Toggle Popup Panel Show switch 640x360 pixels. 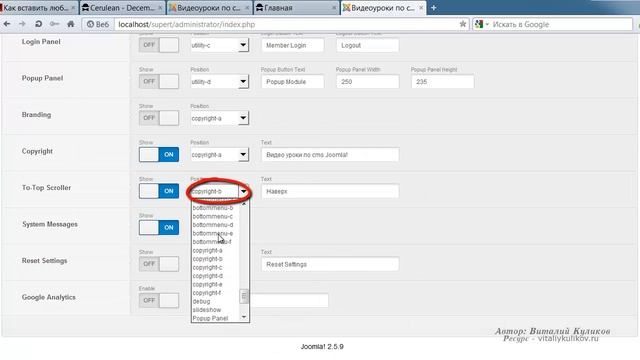tap(159, 81)
